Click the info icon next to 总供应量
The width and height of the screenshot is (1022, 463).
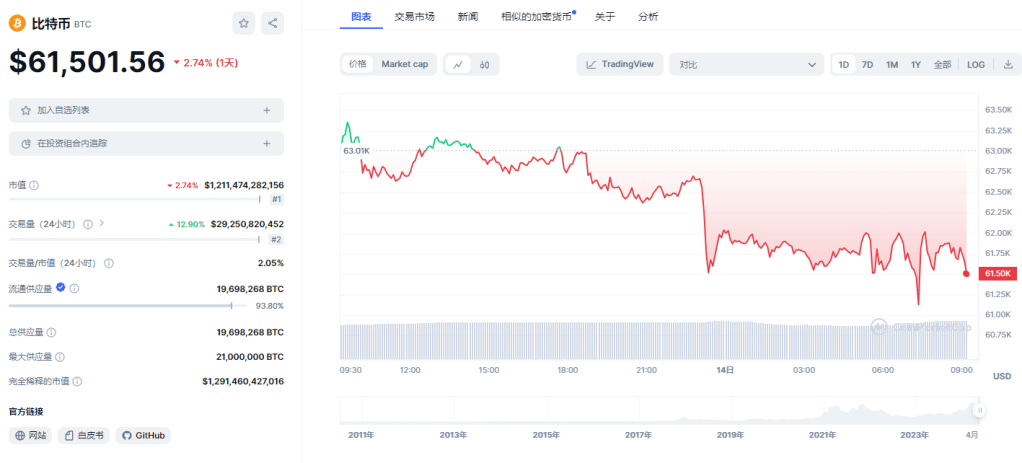pos(51,332)
